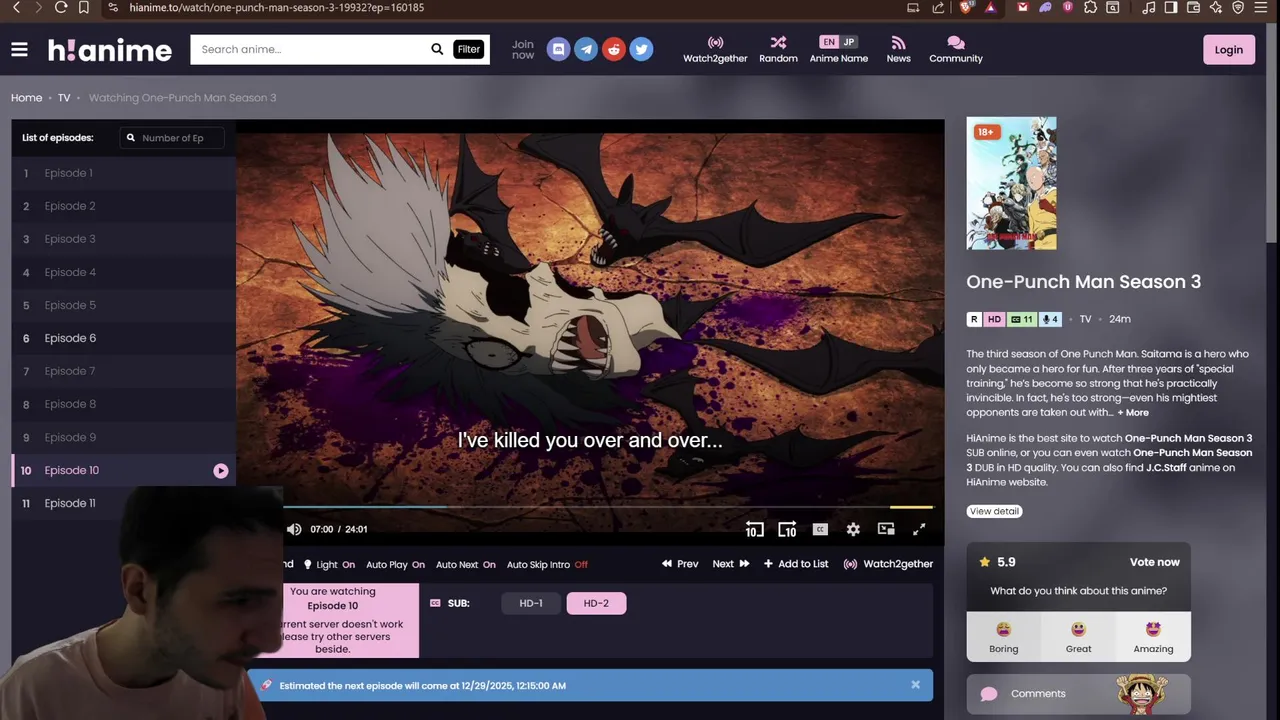1280x720 pixels.
Task: Expand description with + More
Action: point(1133,412)
